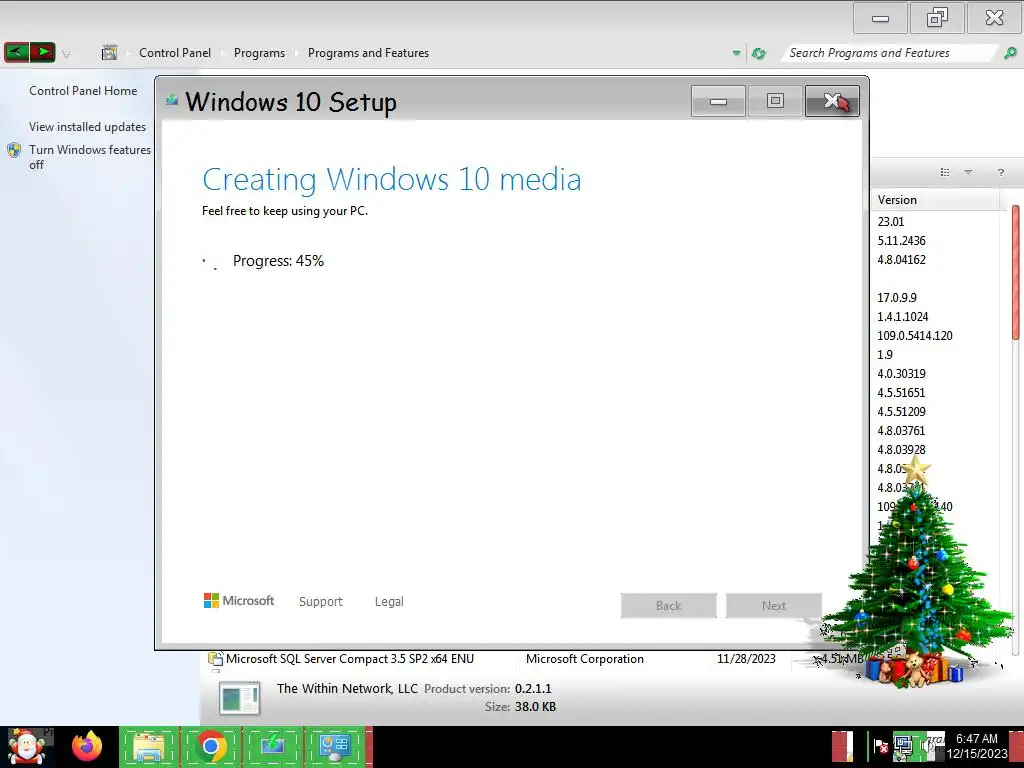Image resolution: width=1024 pixels, height=768 pixels.
Task: Click the network tray icon
Action: point(903,746)
